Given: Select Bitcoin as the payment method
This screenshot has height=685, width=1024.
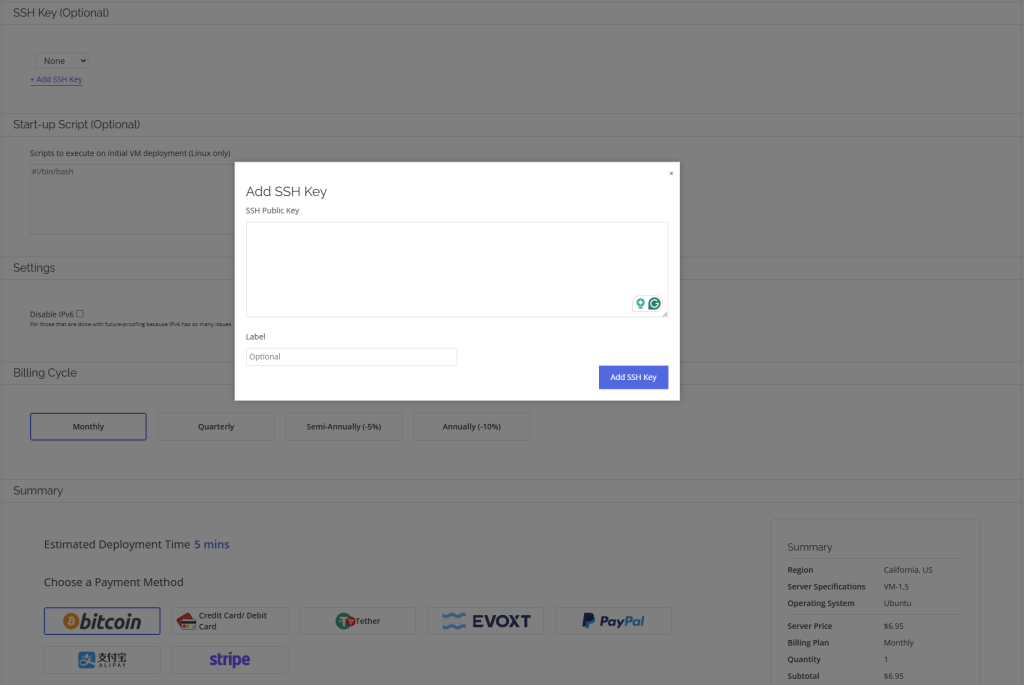Looking at the screenshot, I should tap(101, 620).
